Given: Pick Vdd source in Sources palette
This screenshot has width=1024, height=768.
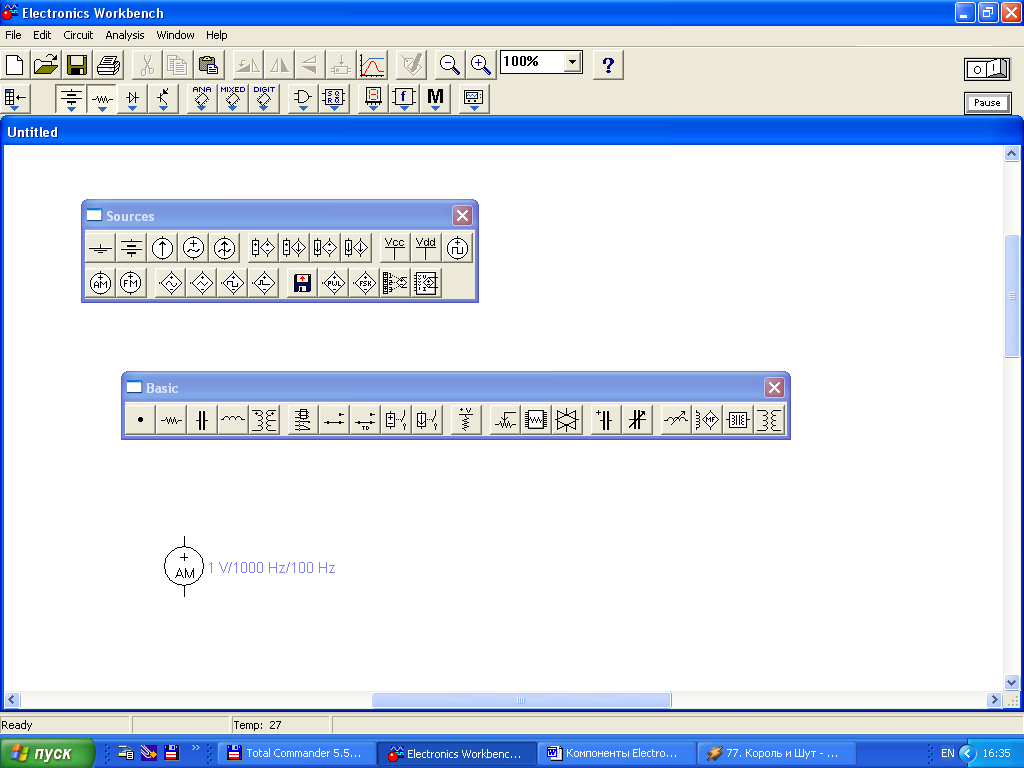Looking at the screenshot, I should point(426,248).
